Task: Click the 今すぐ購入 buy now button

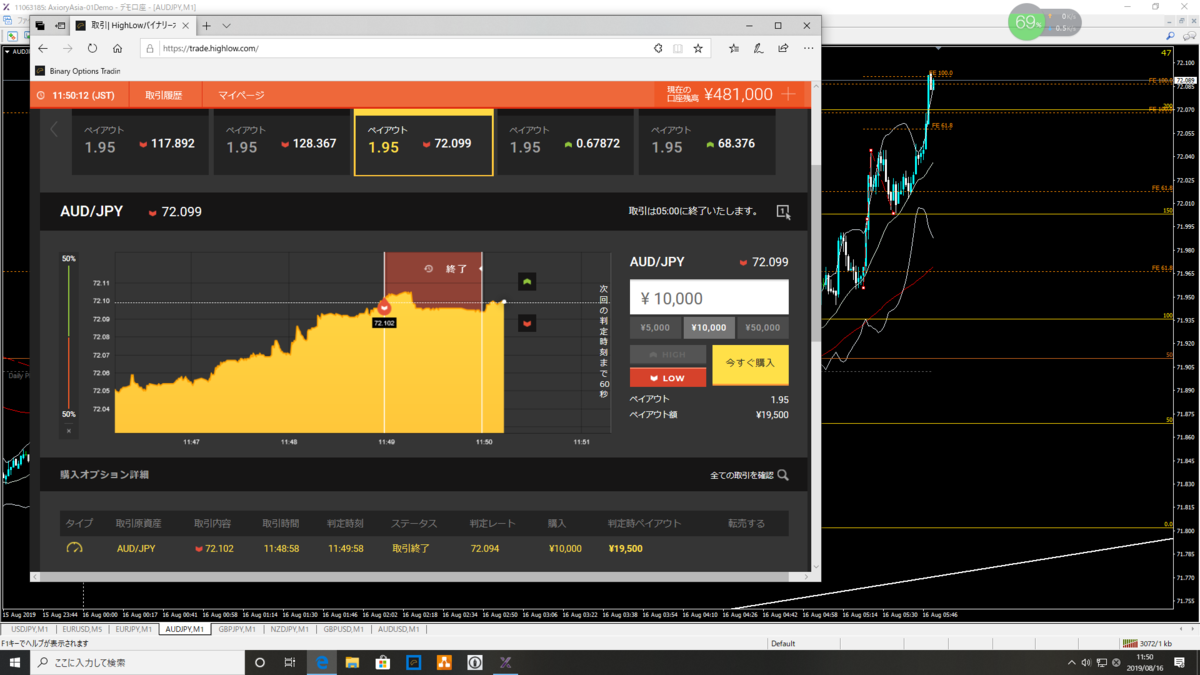Action: coord(751,364)
